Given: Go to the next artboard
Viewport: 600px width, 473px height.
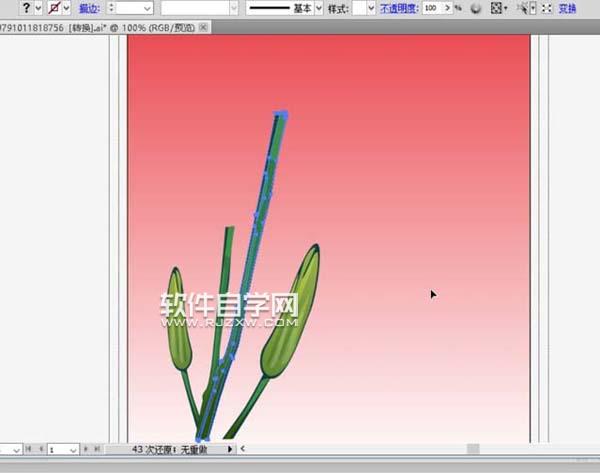Looking at the screenshot, I should point(85,449).
